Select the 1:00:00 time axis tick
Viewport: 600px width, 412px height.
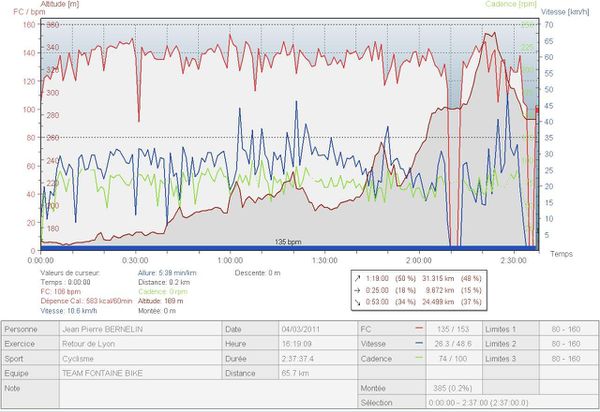tap(230, 261)
